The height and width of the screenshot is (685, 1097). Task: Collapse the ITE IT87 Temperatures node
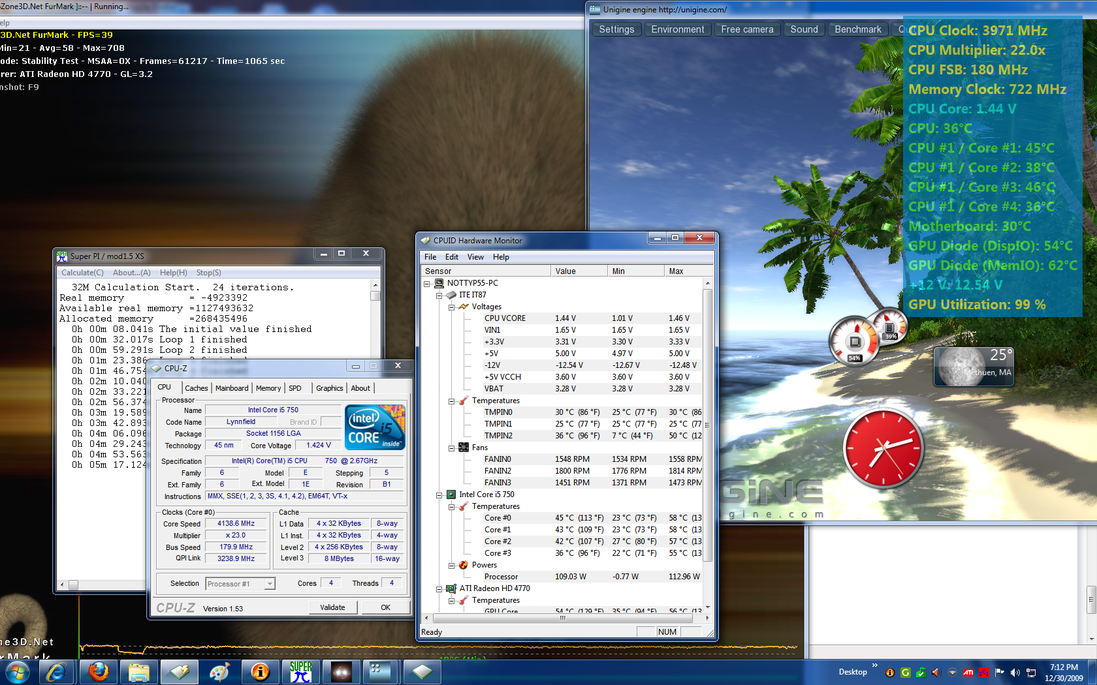451,401
